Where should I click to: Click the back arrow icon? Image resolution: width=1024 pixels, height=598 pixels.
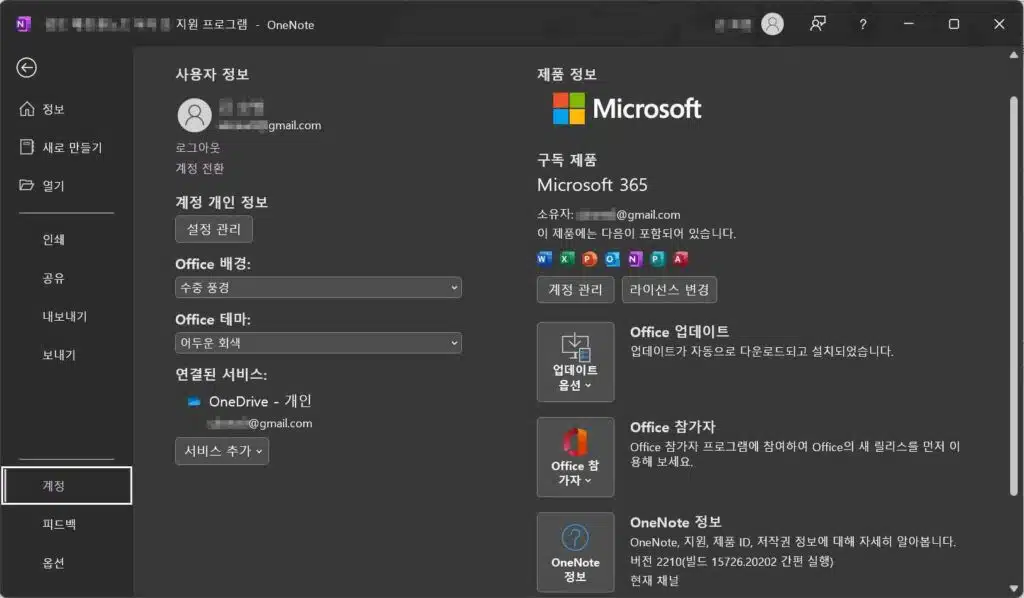pos(27,68)
